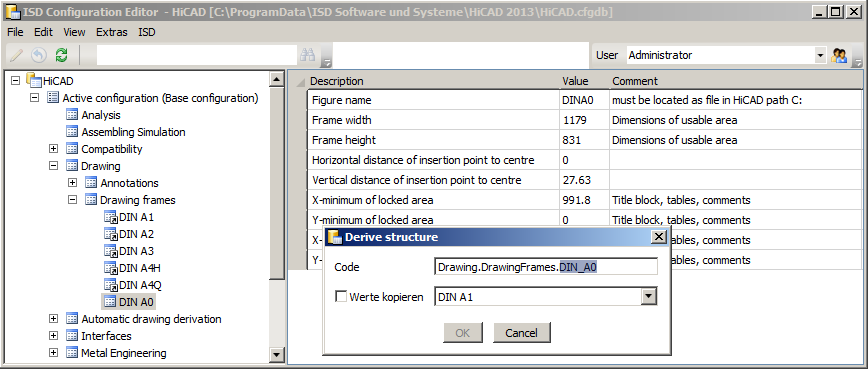The image size is (868, 369).
Task: Click the DIN A4Q linked-table icon
Action: (x=111, y=285)
